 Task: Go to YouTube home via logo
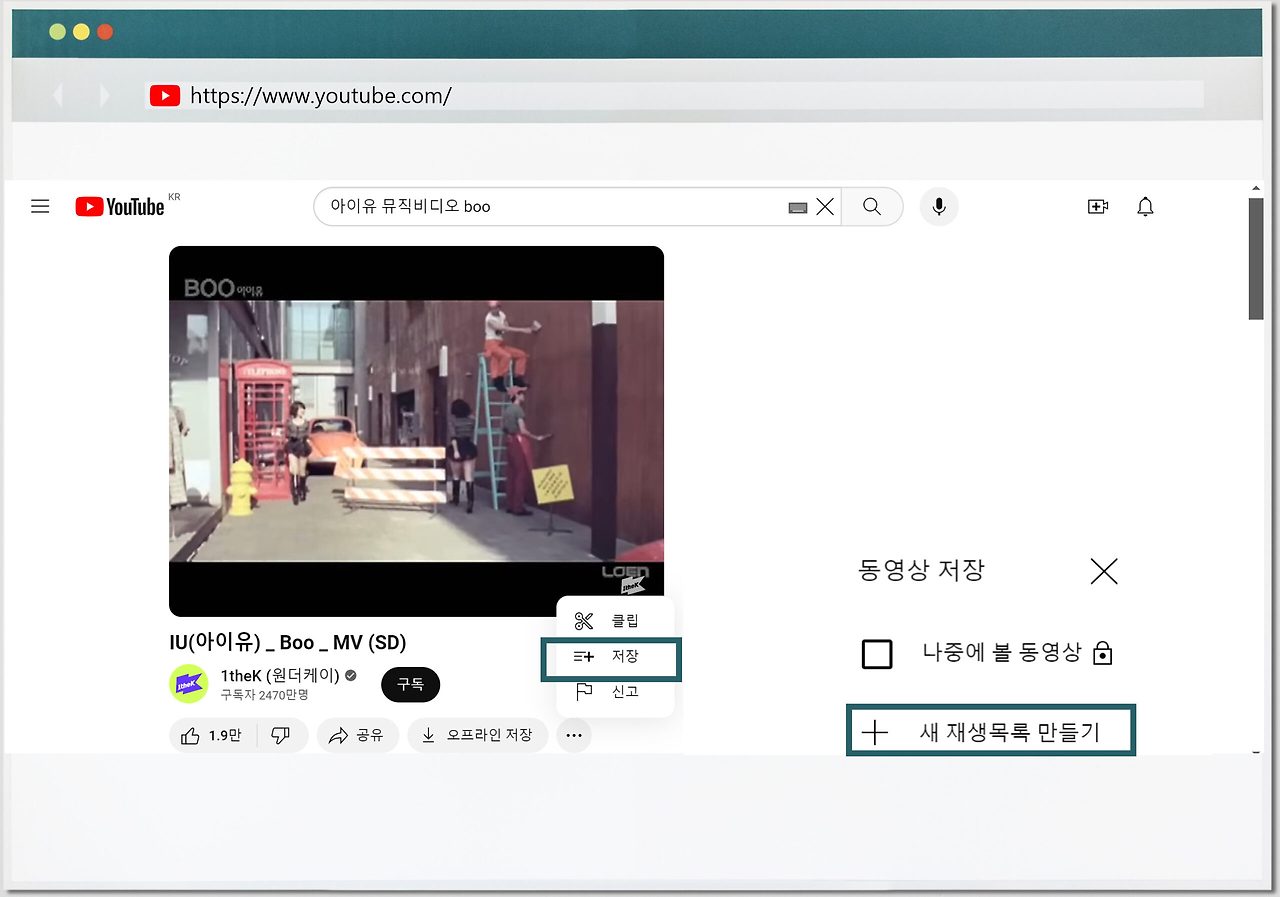120,206
